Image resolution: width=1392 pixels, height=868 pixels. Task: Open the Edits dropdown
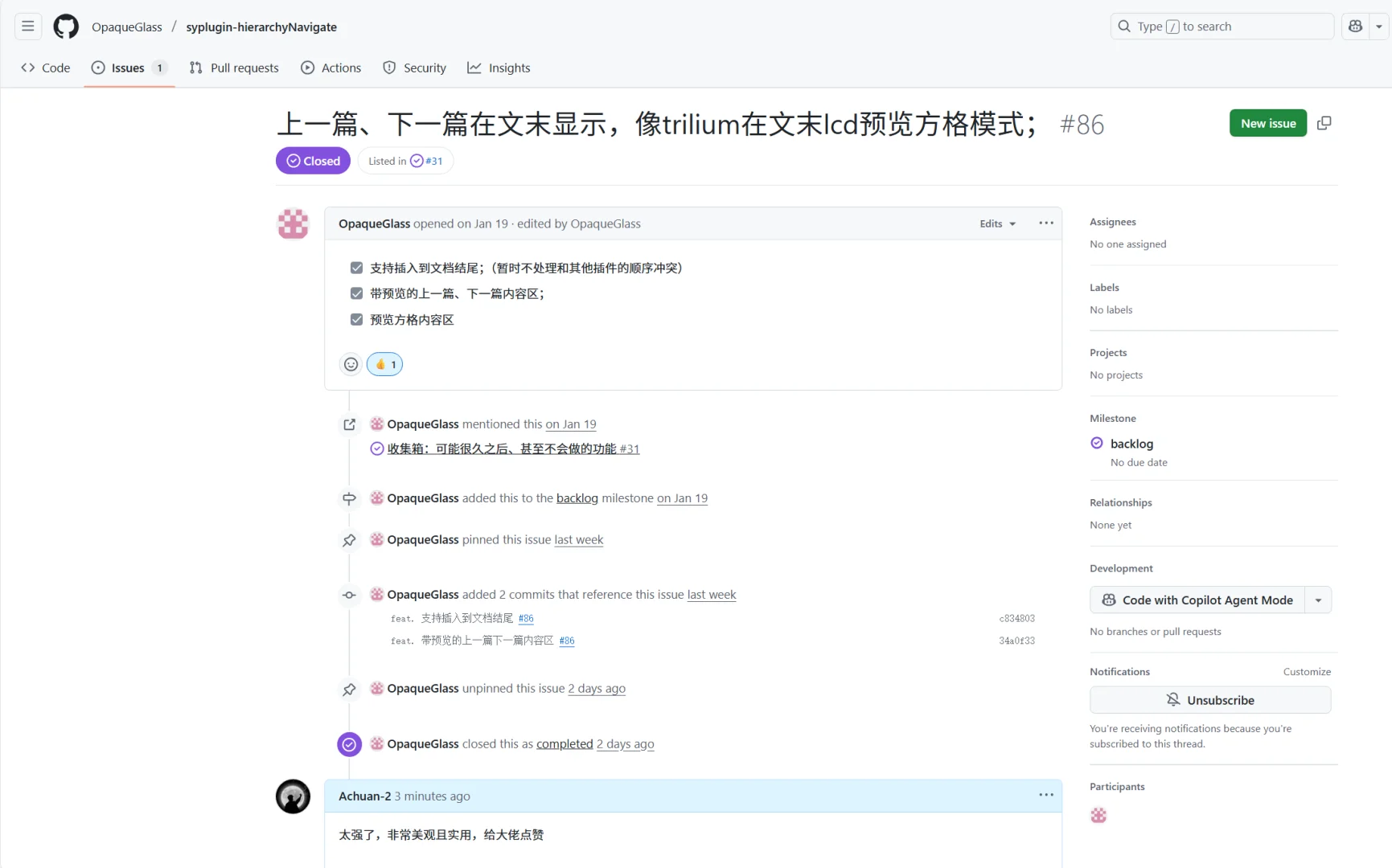point(996,223)
